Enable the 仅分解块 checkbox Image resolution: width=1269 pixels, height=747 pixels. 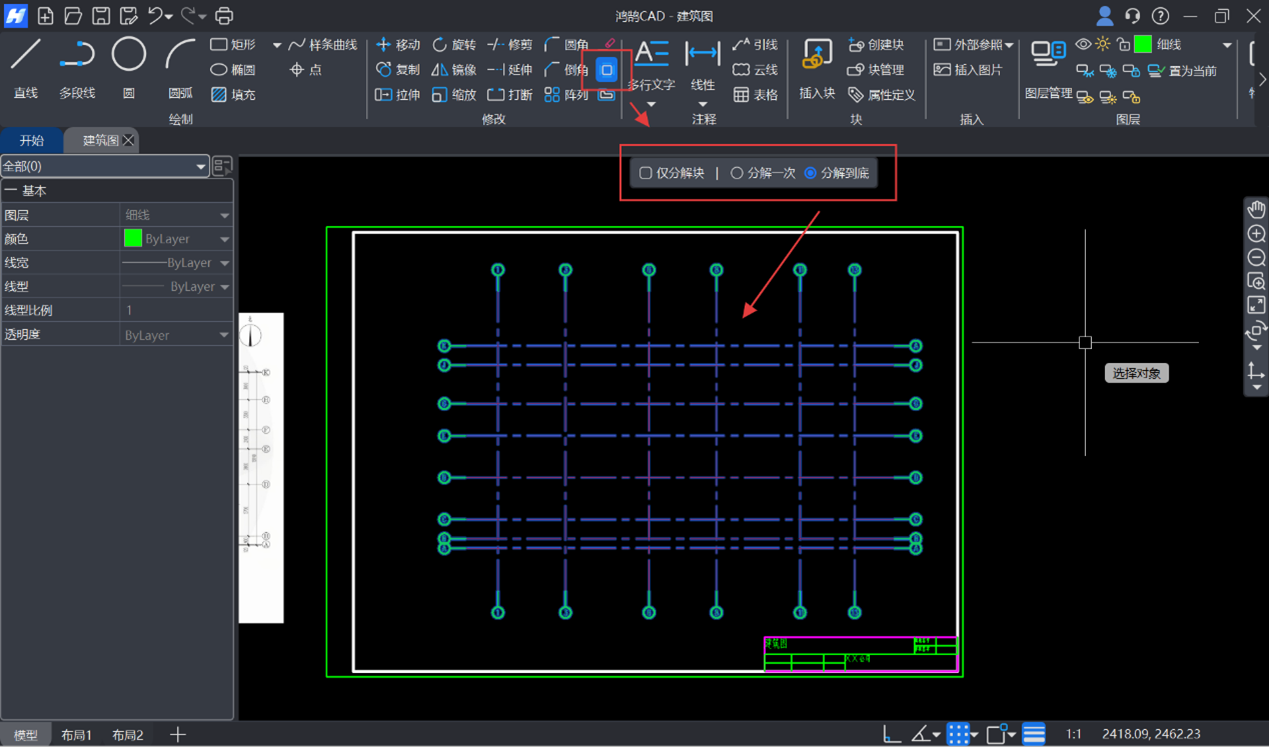[646, 173]
